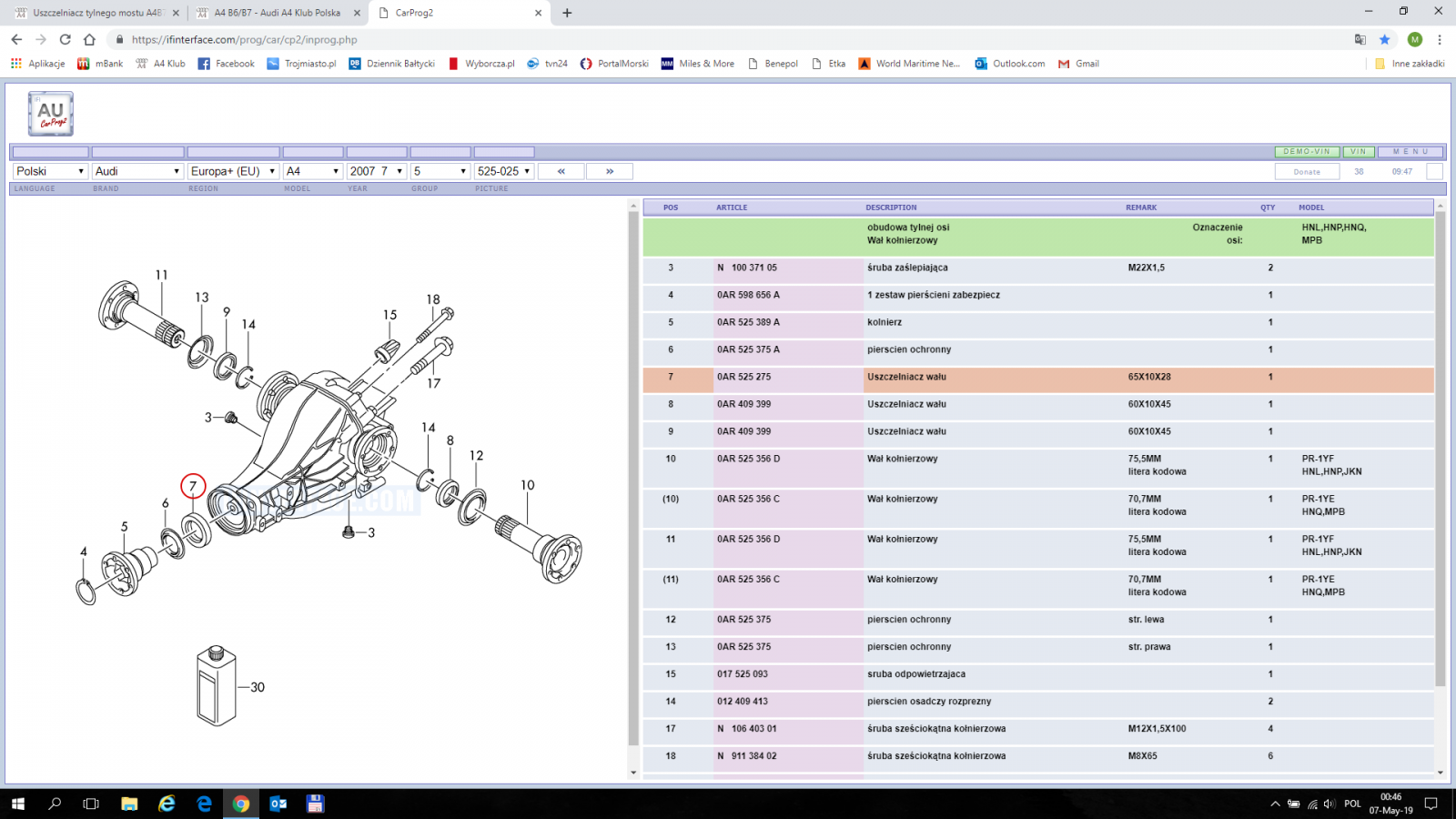The image size is (1456, 819).
Task: Open a new browser tab
Action: pyautogui.click(x=567, y=13)
